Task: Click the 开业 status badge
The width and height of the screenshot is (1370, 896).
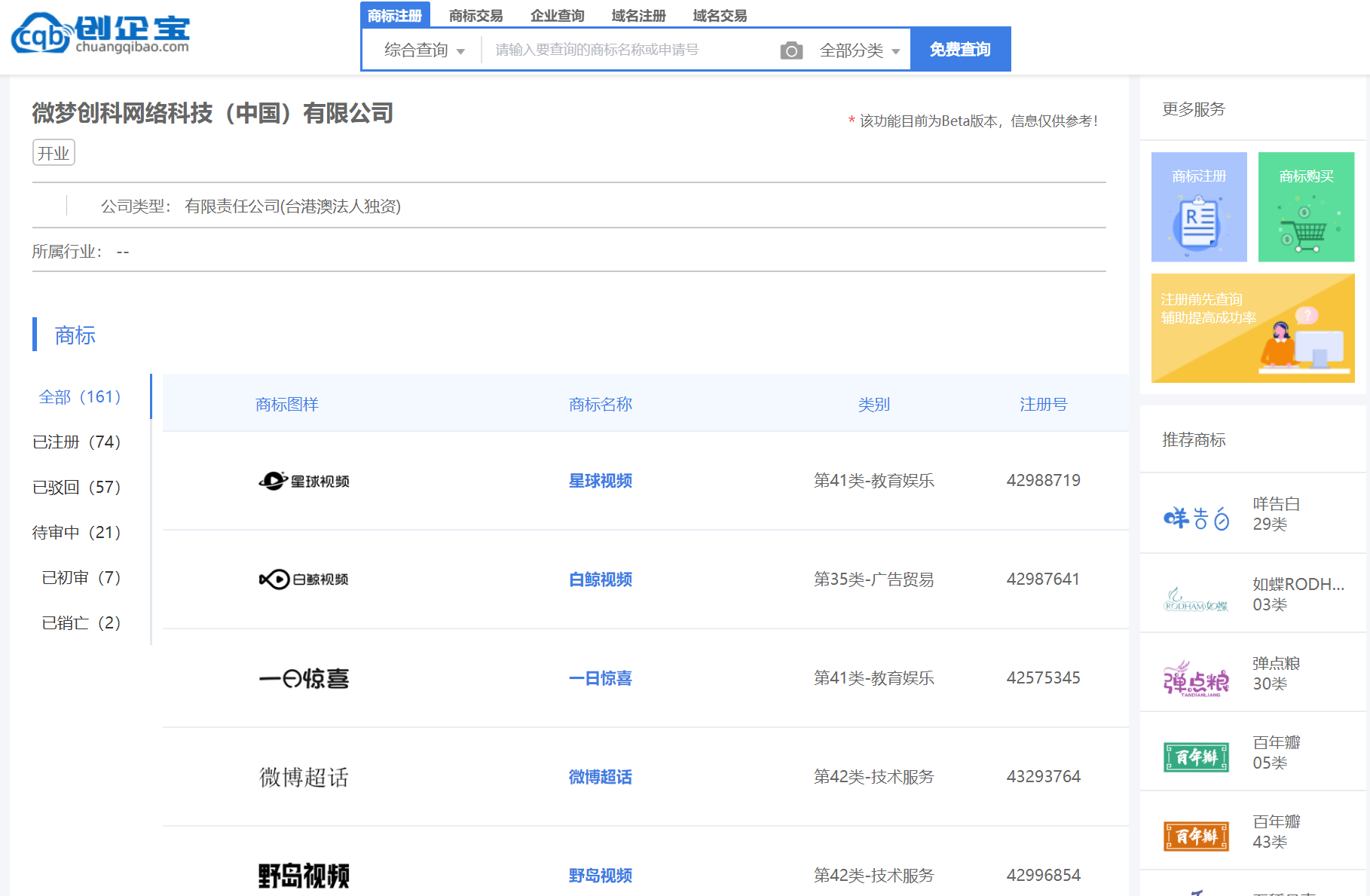Action: coord(54,153)
